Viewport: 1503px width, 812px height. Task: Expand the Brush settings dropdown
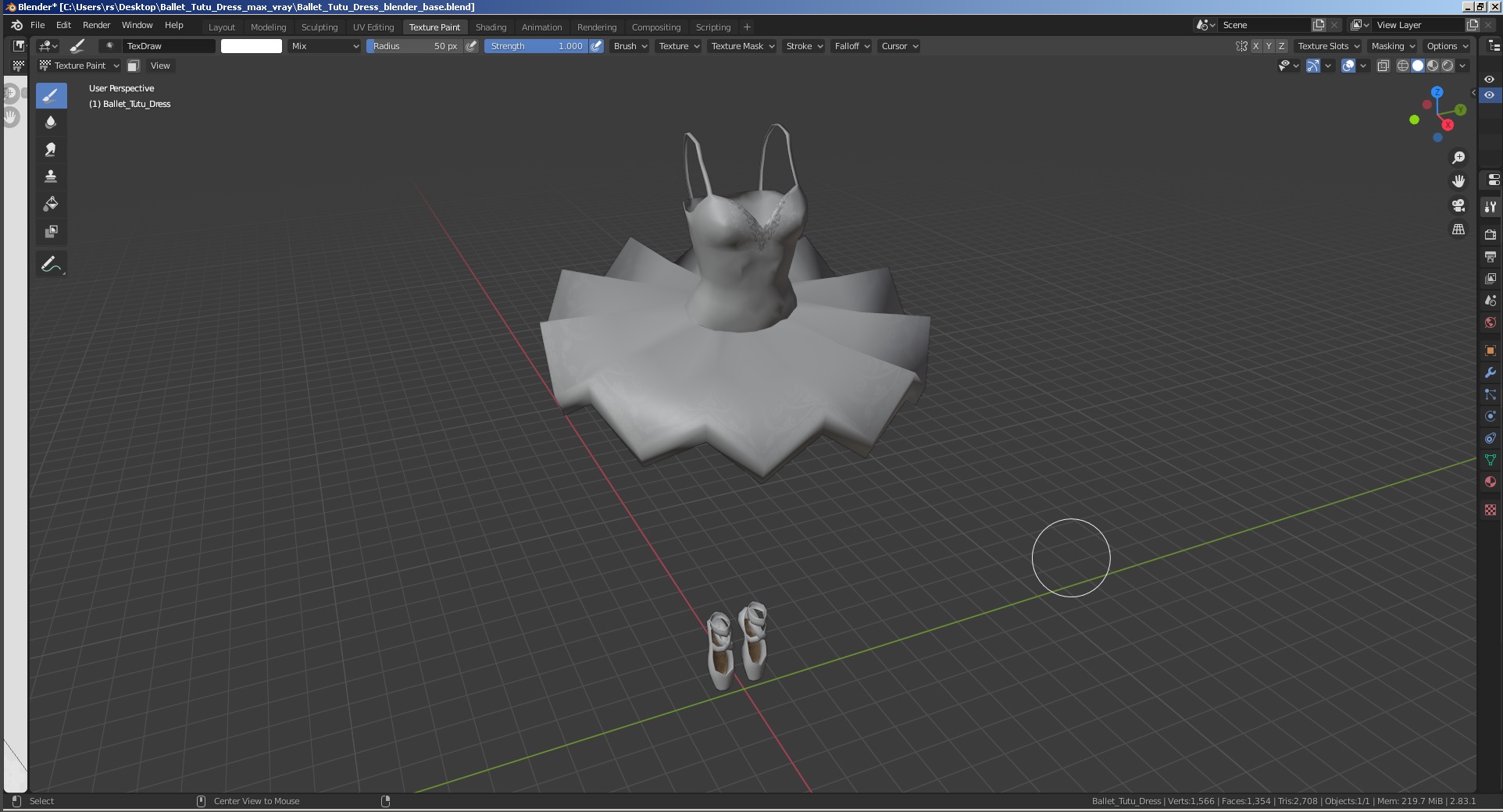pyautogui.click(x=630, y=46)
